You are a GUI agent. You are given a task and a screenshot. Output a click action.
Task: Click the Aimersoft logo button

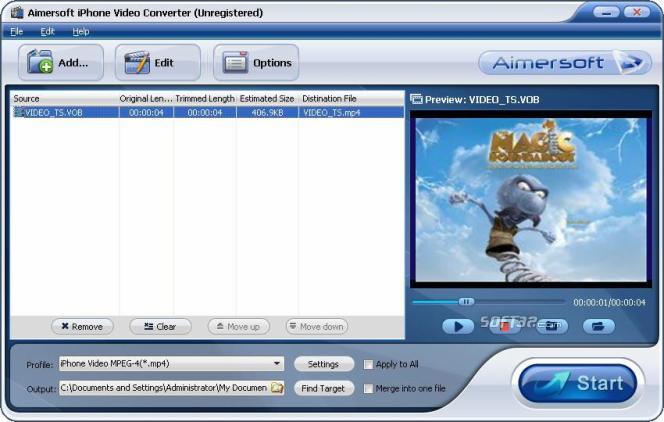(565, 63)
